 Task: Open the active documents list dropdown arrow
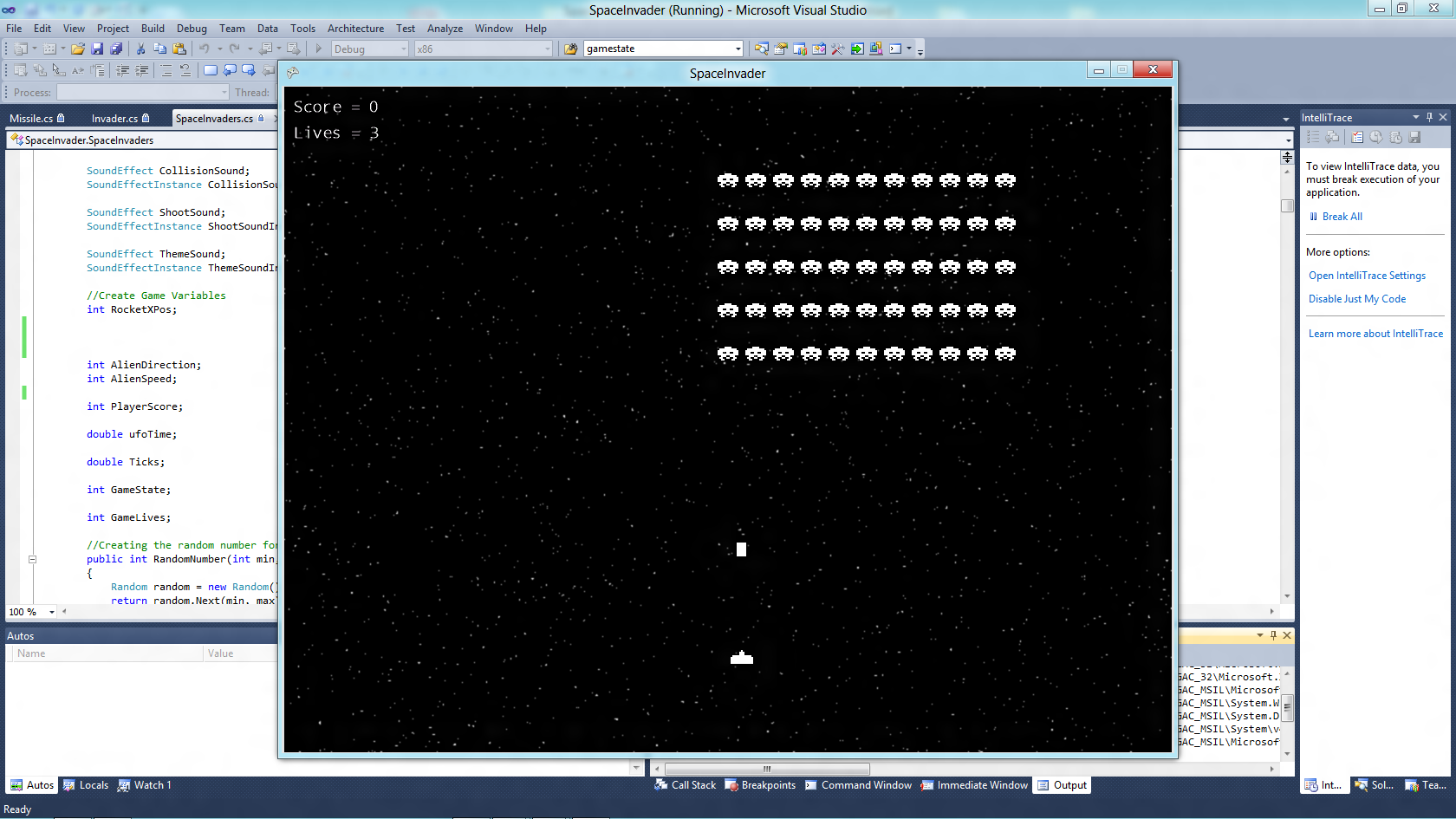[x=1285, y=118]
